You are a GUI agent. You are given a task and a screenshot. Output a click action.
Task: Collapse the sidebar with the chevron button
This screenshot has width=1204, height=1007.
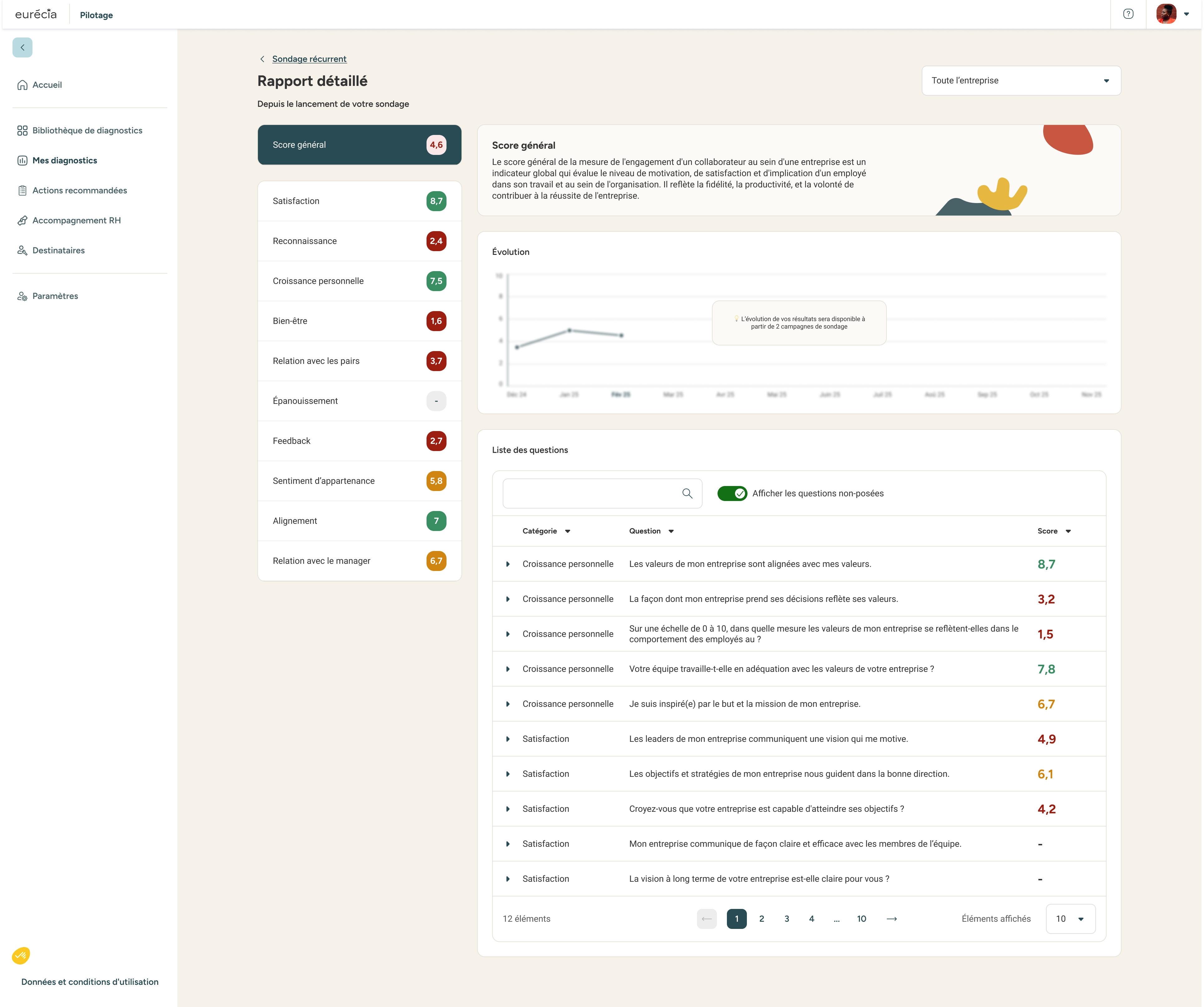[22, 47]
